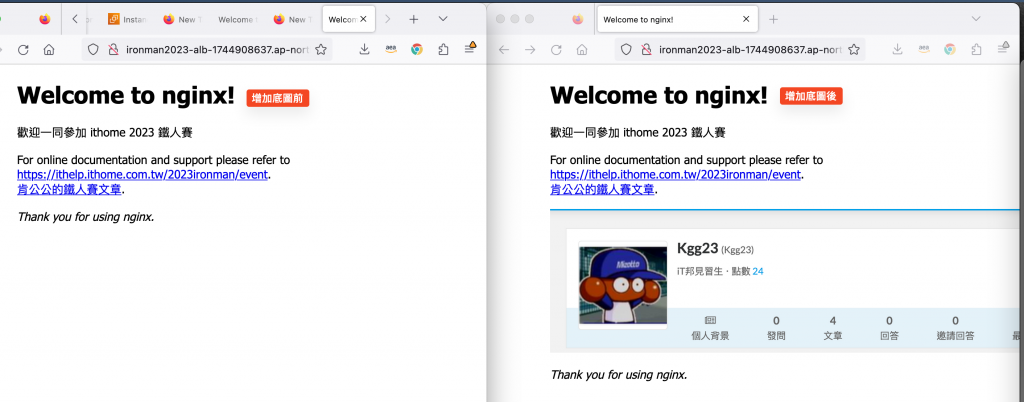Open Downloads panel in right window

click(x=898, y=49)
